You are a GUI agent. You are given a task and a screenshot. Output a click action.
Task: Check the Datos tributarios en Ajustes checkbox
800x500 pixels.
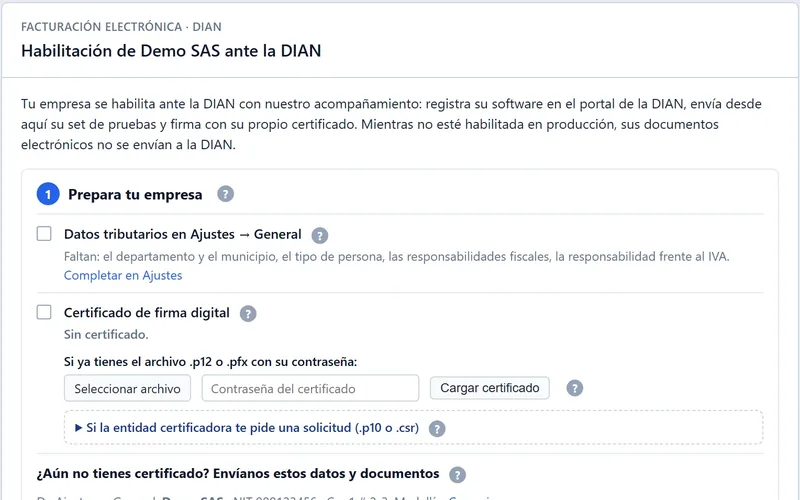pyautogui.click(x=44, y=234)
